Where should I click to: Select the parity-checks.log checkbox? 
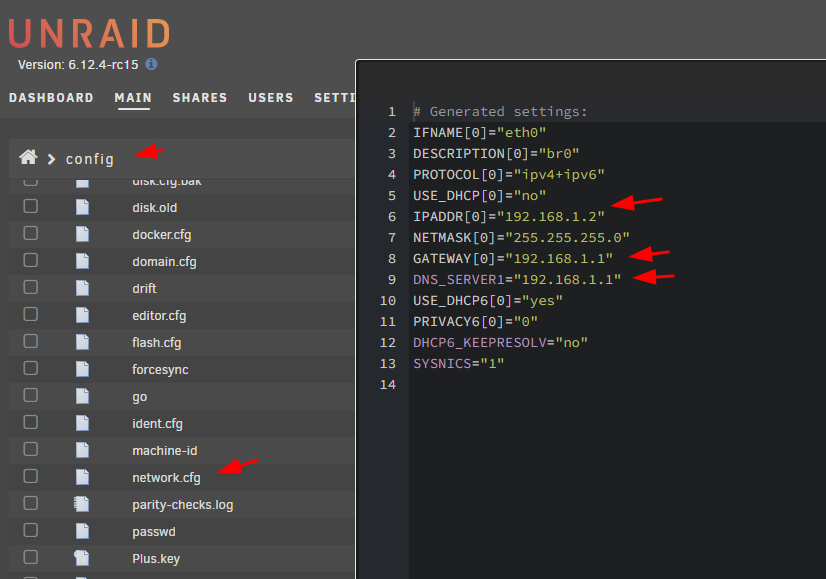[x=31, y=503]
